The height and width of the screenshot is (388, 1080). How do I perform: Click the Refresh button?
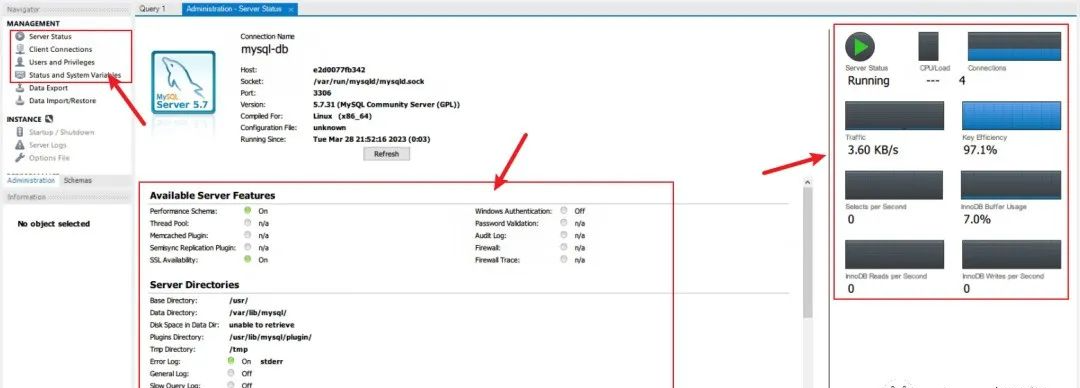click(386, 154)
